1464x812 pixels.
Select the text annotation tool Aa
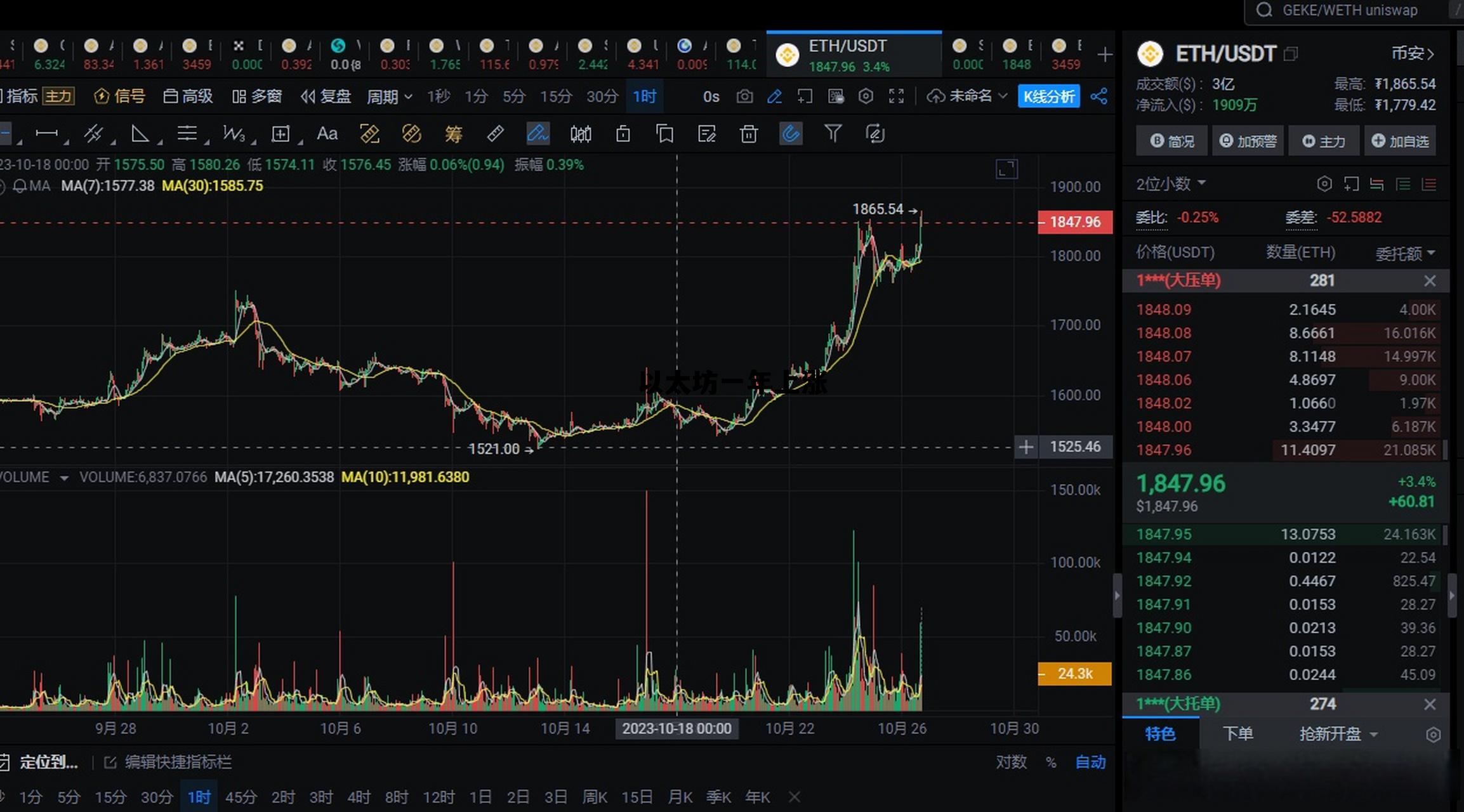[327, 134]
